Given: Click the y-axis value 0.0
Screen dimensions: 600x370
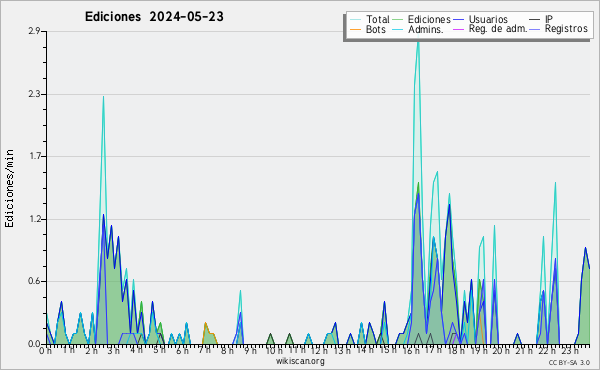Looking at the screenshot, I should 34,344.
